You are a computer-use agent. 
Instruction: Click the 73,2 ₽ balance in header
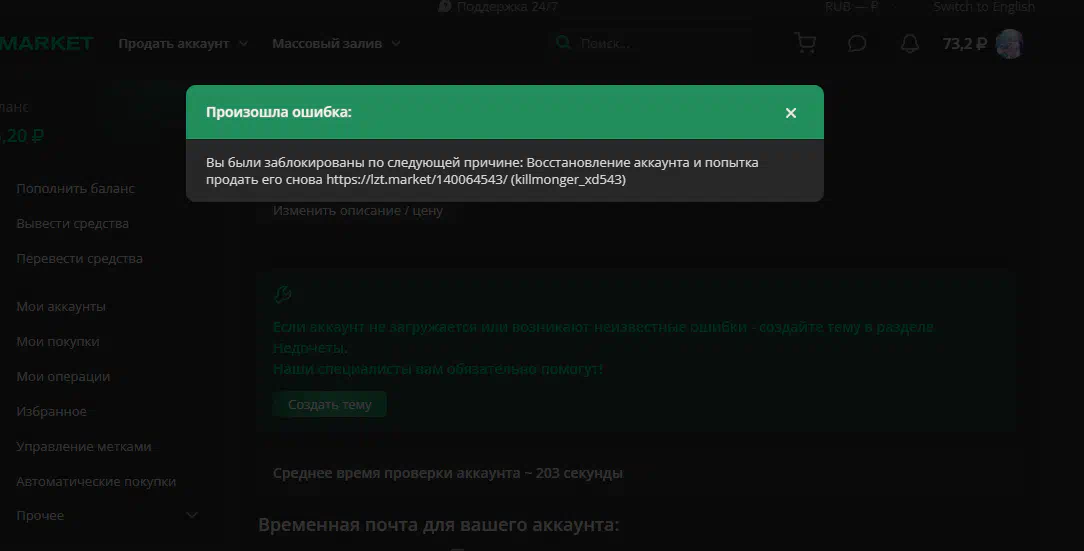pos(964,44)
